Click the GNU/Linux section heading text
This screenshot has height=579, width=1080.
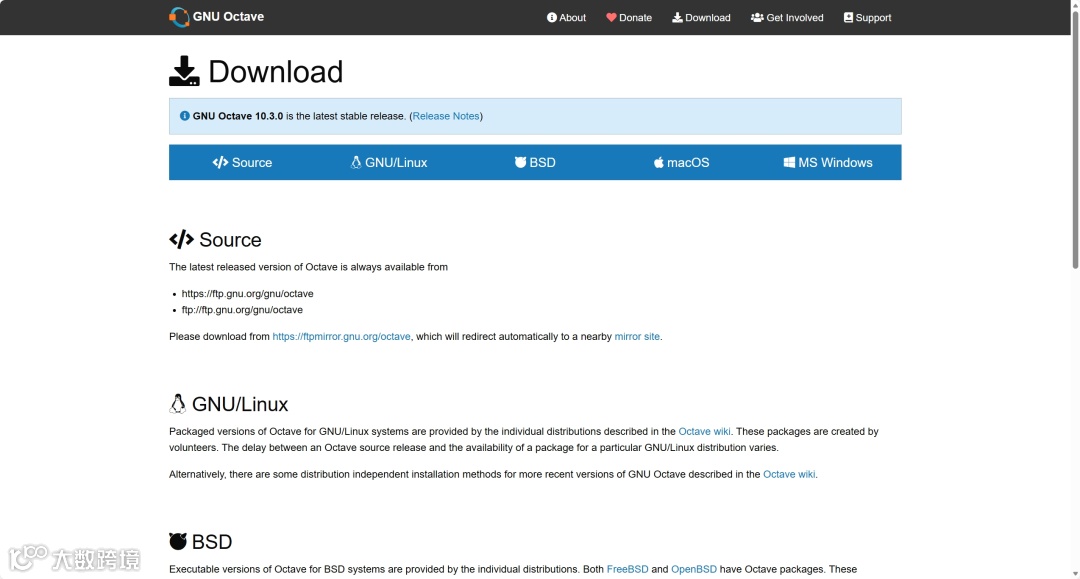[240, 404]
